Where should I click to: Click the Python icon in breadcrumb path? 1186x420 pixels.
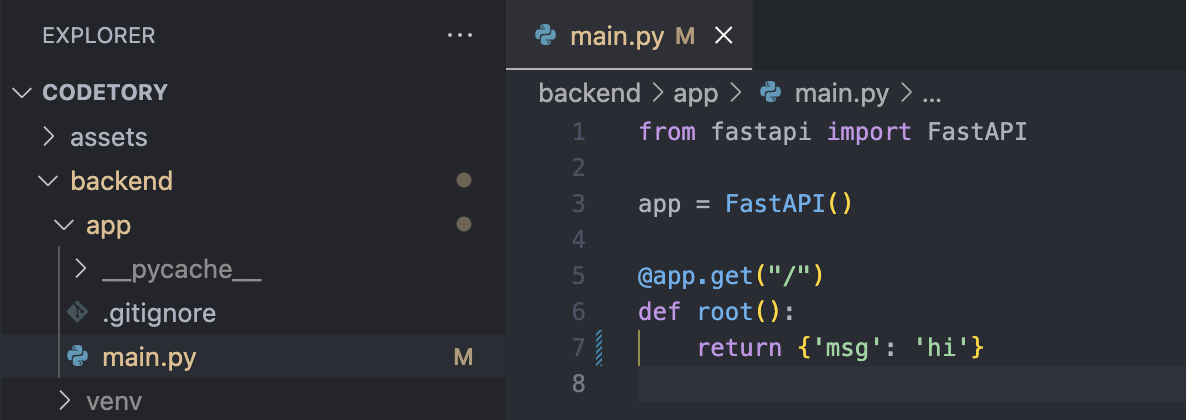click(x=770, y=93)
